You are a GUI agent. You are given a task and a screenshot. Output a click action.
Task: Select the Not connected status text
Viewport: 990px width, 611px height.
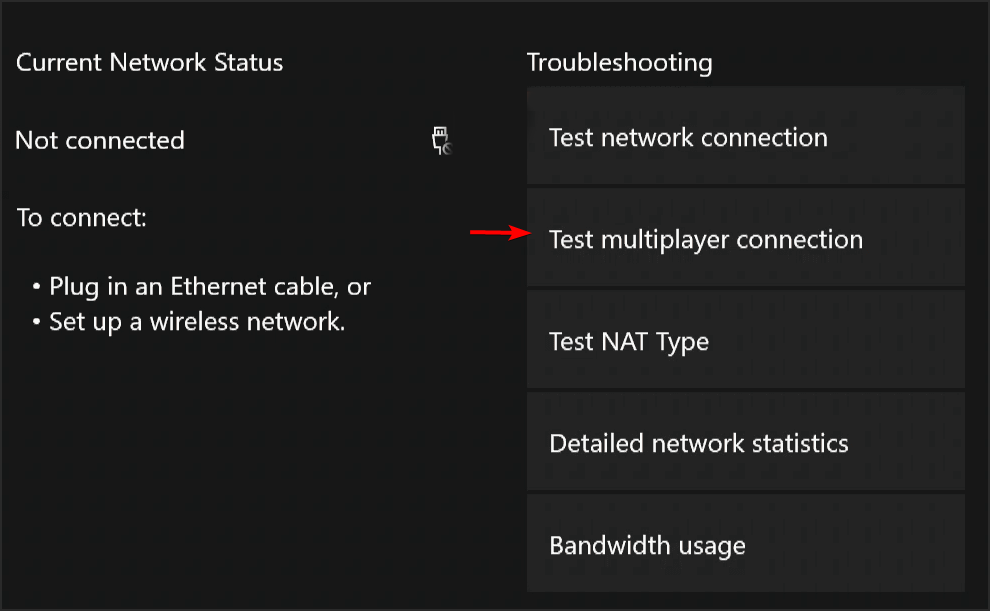[100, 140]
